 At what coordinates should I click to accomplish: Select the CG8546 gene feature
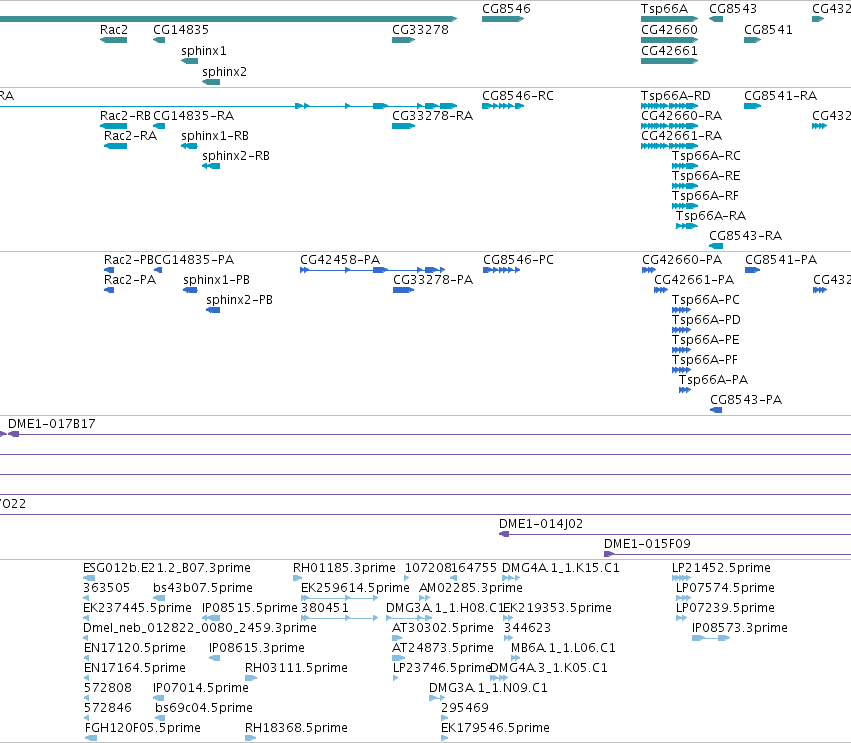pos(503,20)
